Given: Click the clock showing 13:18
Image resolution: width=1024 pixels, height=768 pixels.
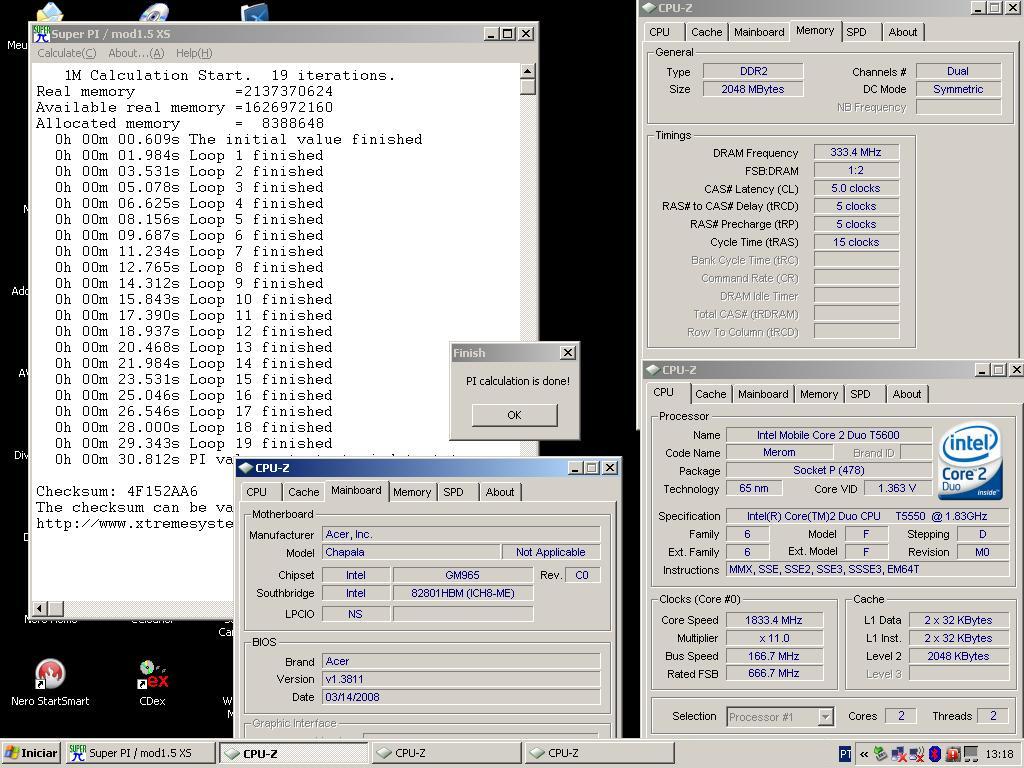Looking at the screenshot, I should [999, 754].
